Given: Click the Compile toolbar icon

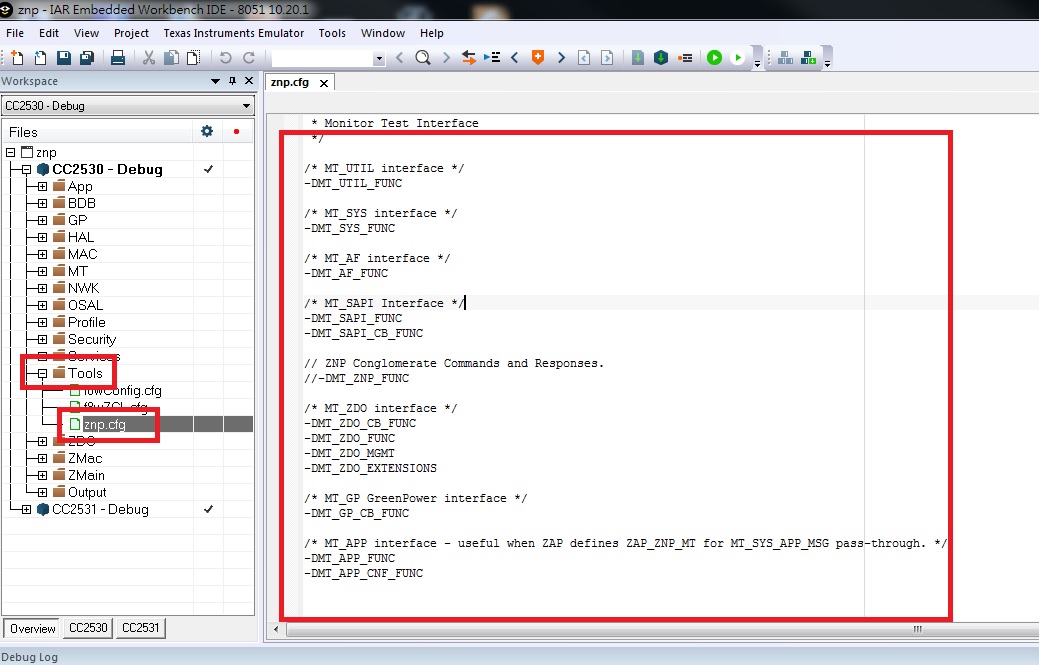Looking at the screenshot, I should [637, 58].
